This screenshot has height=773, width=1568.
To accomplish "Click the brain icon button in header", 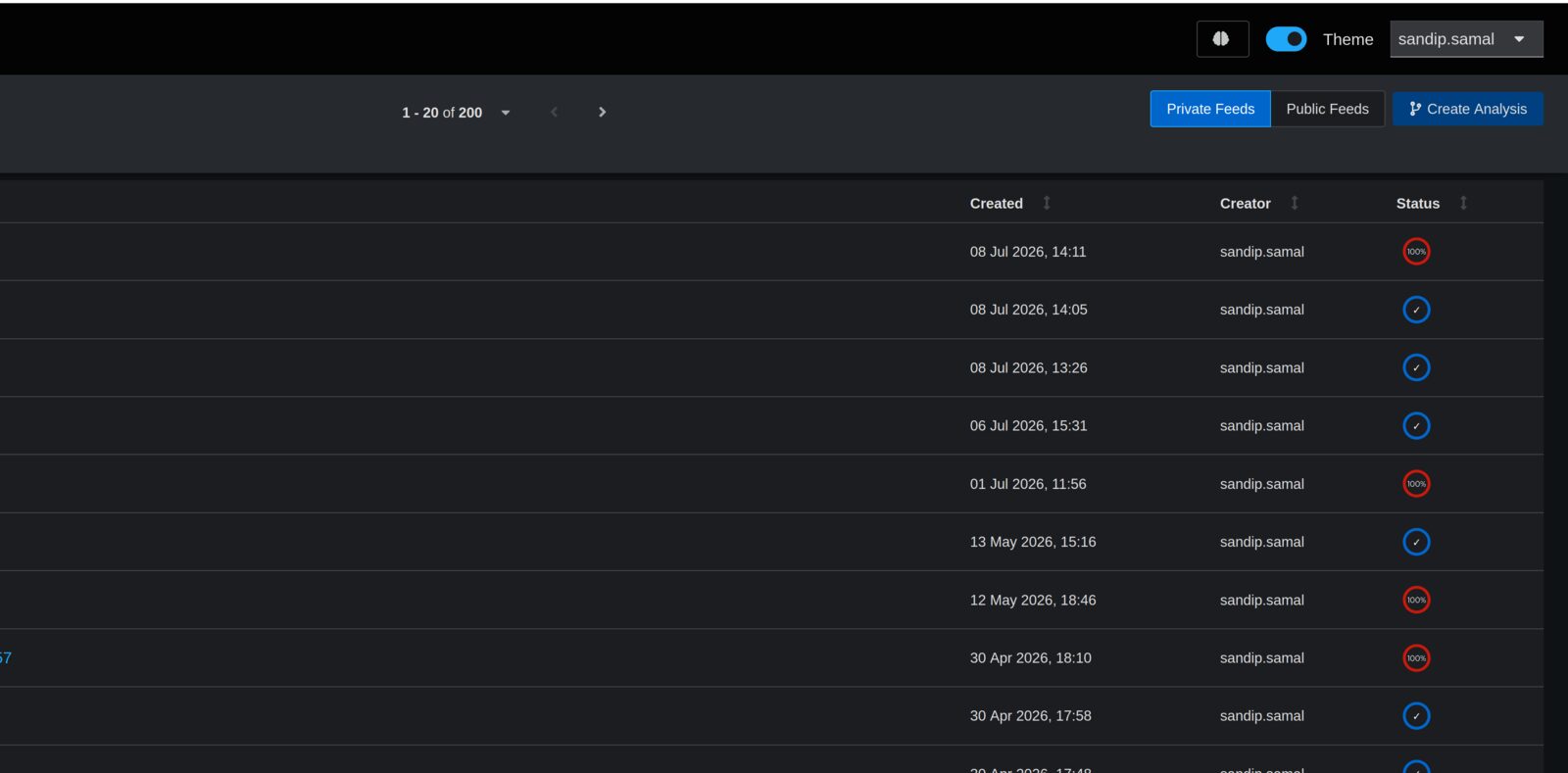I will 1222,39.
